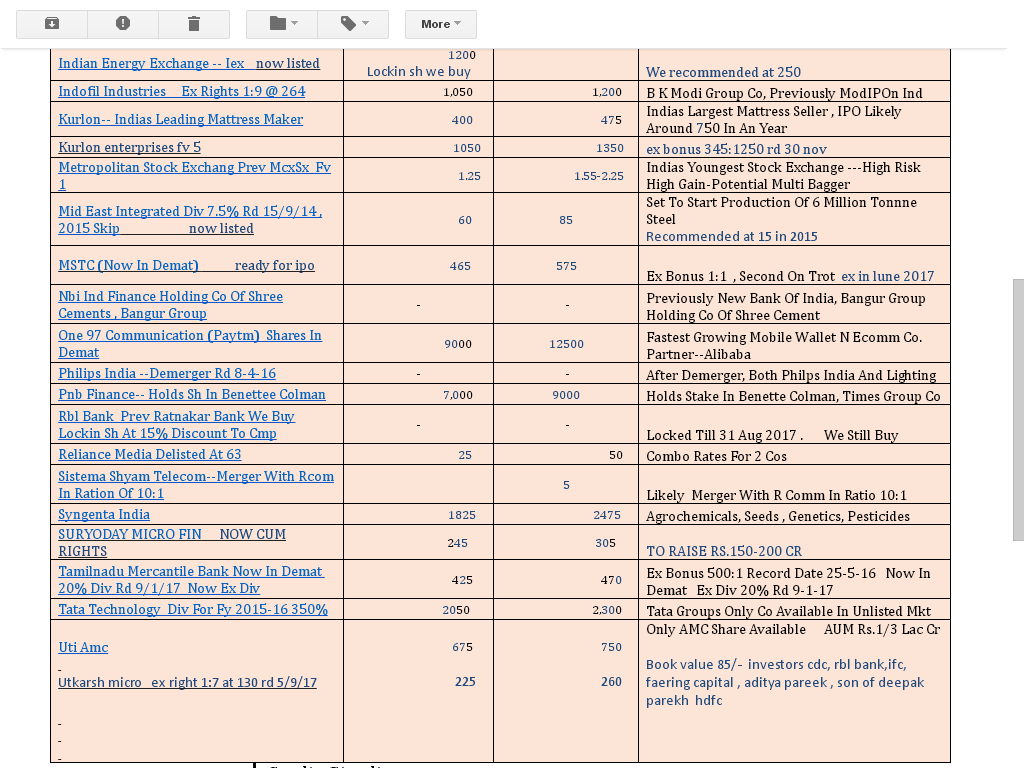Open MSTC (Now In Demat) link

pyautogui.click(x=186, y=265)
